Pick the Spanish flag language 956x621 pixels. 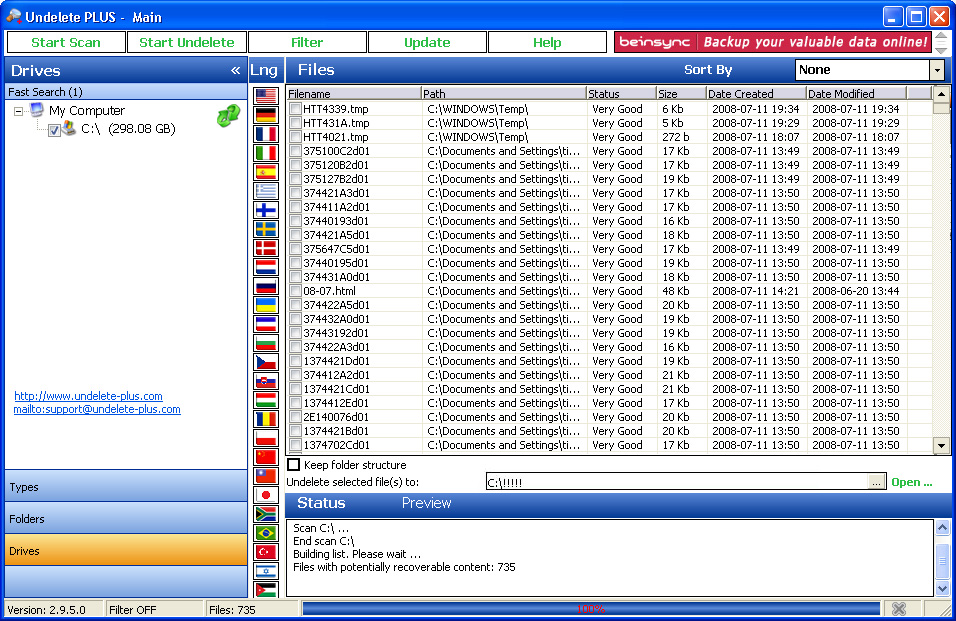pos(266,172)
